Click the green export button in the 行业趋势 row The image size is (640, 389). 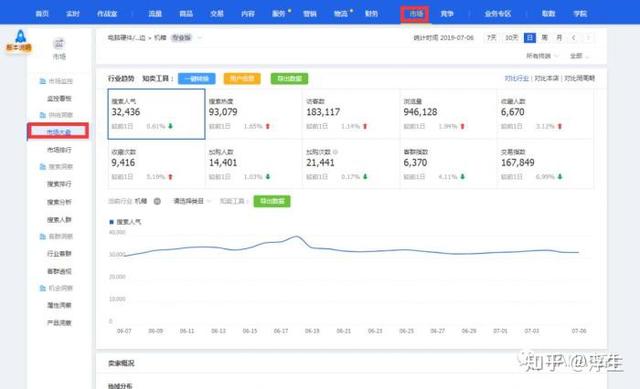[289, 78]
